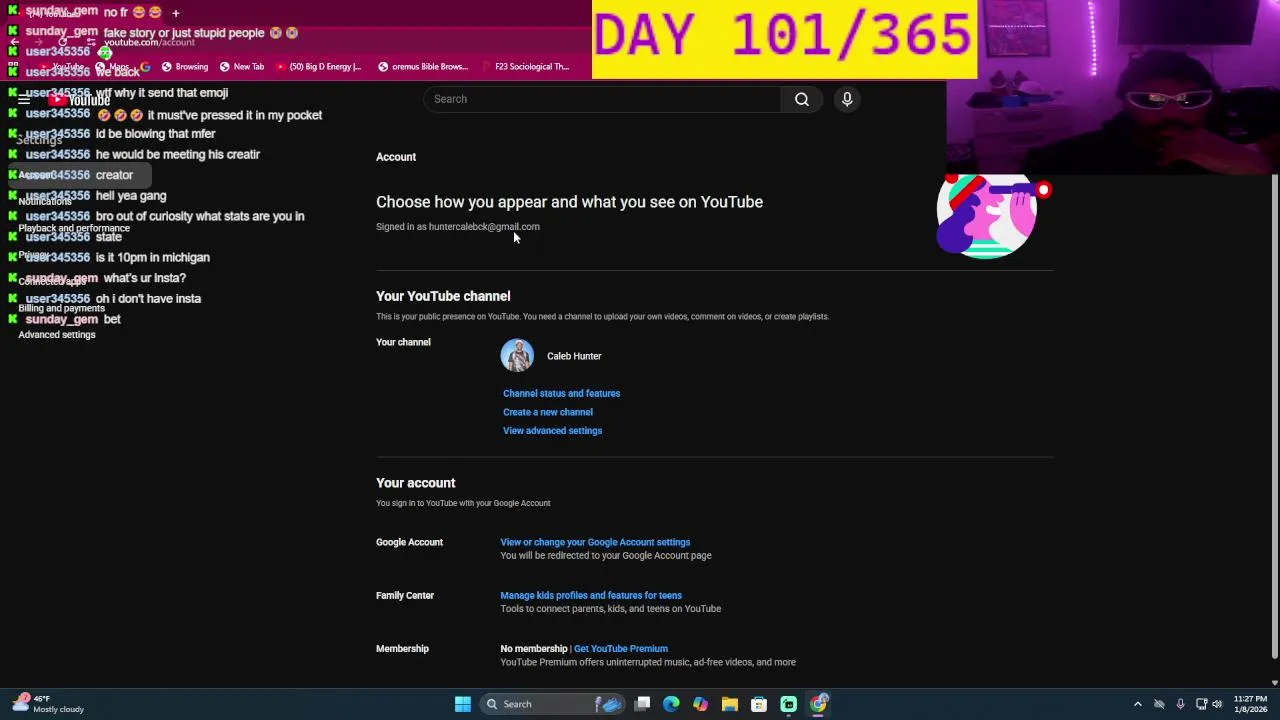The image size is (1280, 720).
Task: Open the oremus Bible Browser bookmark
Action: [422, 67]
